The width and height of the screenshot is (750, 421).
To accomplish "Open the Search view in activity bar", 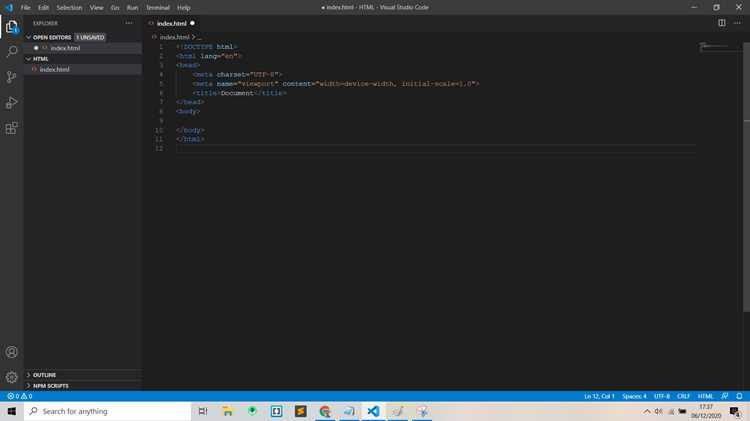I will click(11, 51).
